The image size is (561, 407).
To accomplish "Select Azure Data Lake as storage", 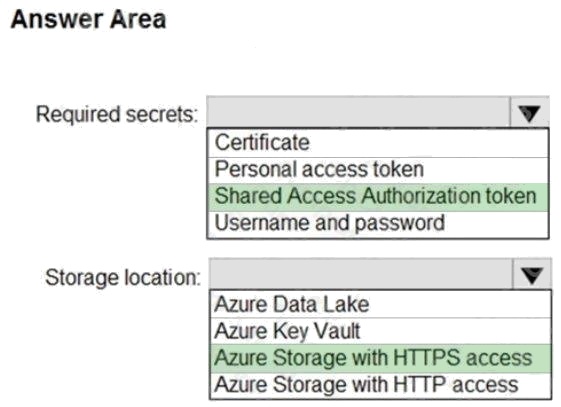I will click(381, 304).
